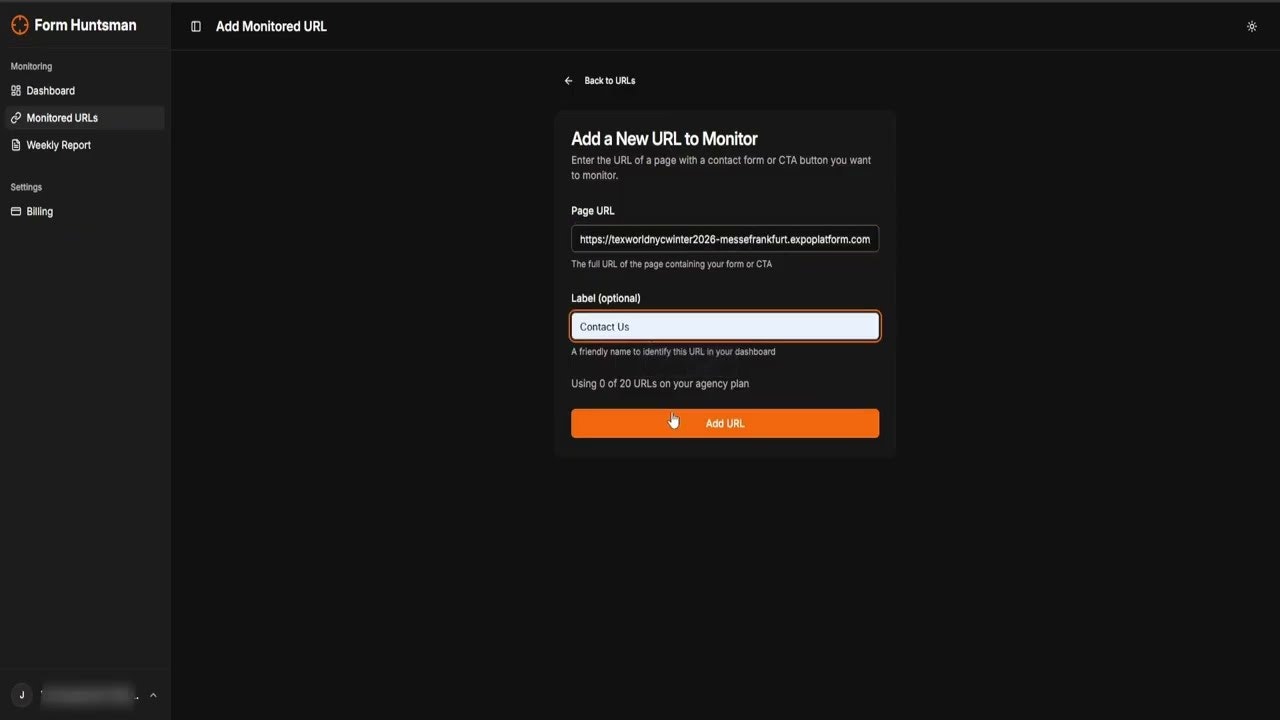The height and width of the screenshot is (720, 1280).
Task: Click the user avatar letter J
Action: (x=22, y=695)
